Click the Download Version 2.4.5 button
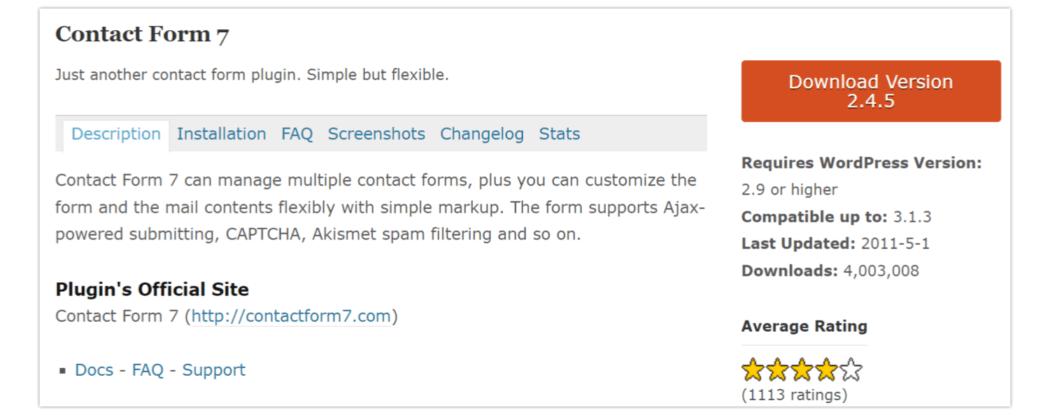Image resolution: width=1050 pixels, height=415 pixels. (871, 91)
